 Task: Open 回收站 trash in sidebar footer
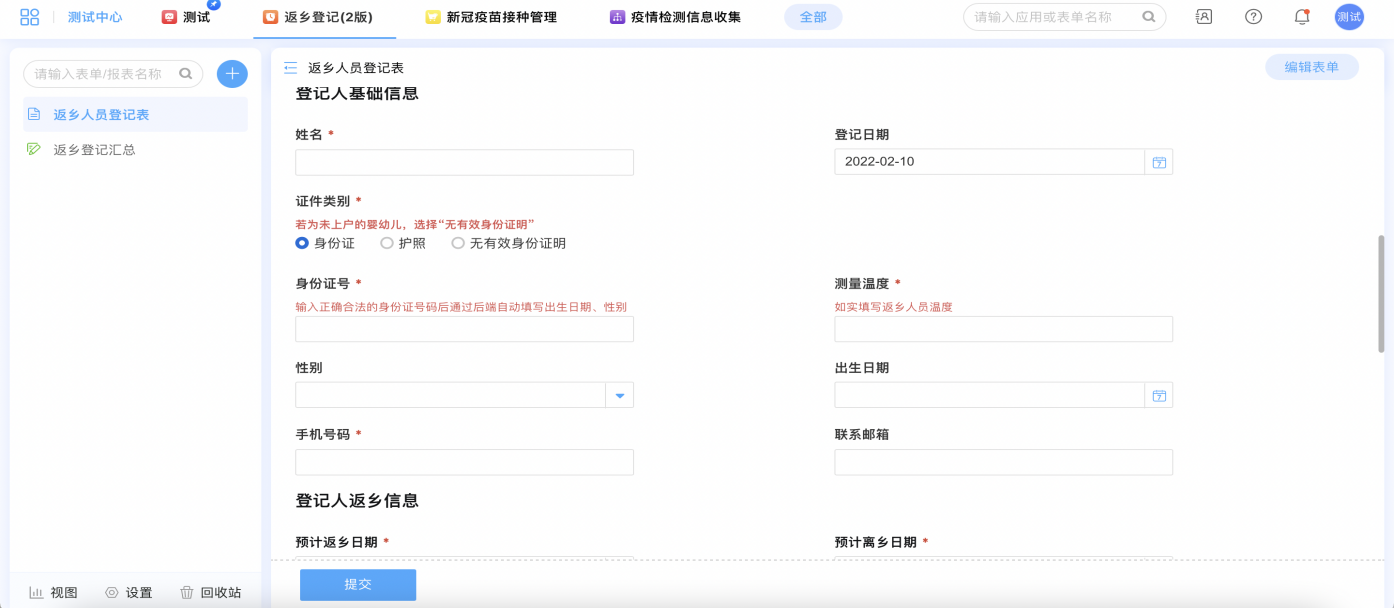click(211, 593)
